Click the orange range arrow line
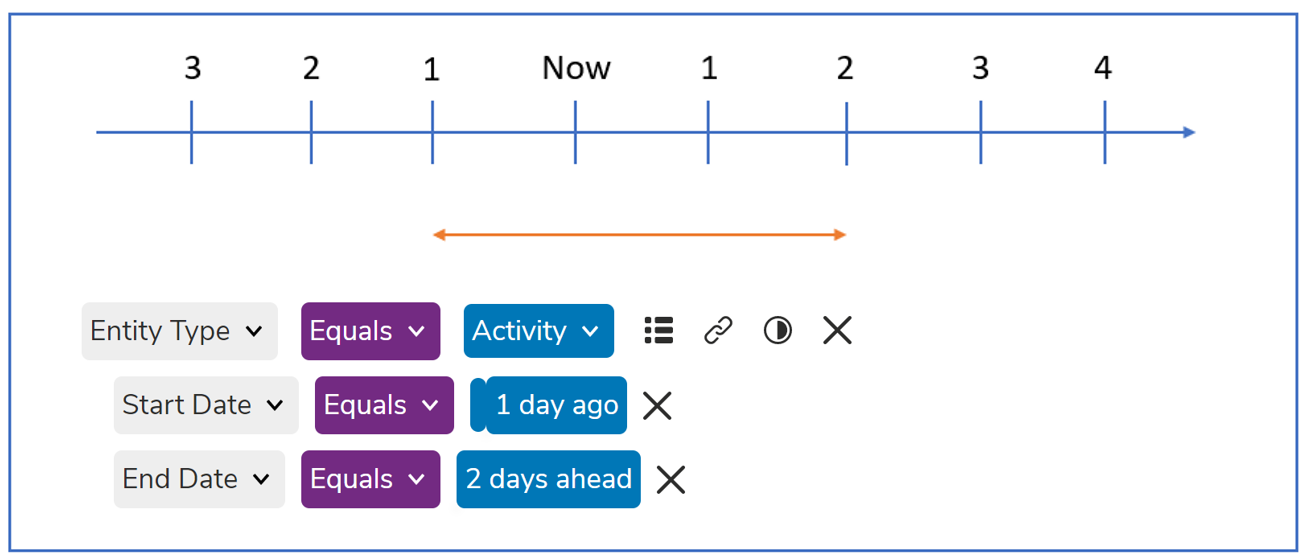Viewport: 1308px width, 559px height. 640,235
